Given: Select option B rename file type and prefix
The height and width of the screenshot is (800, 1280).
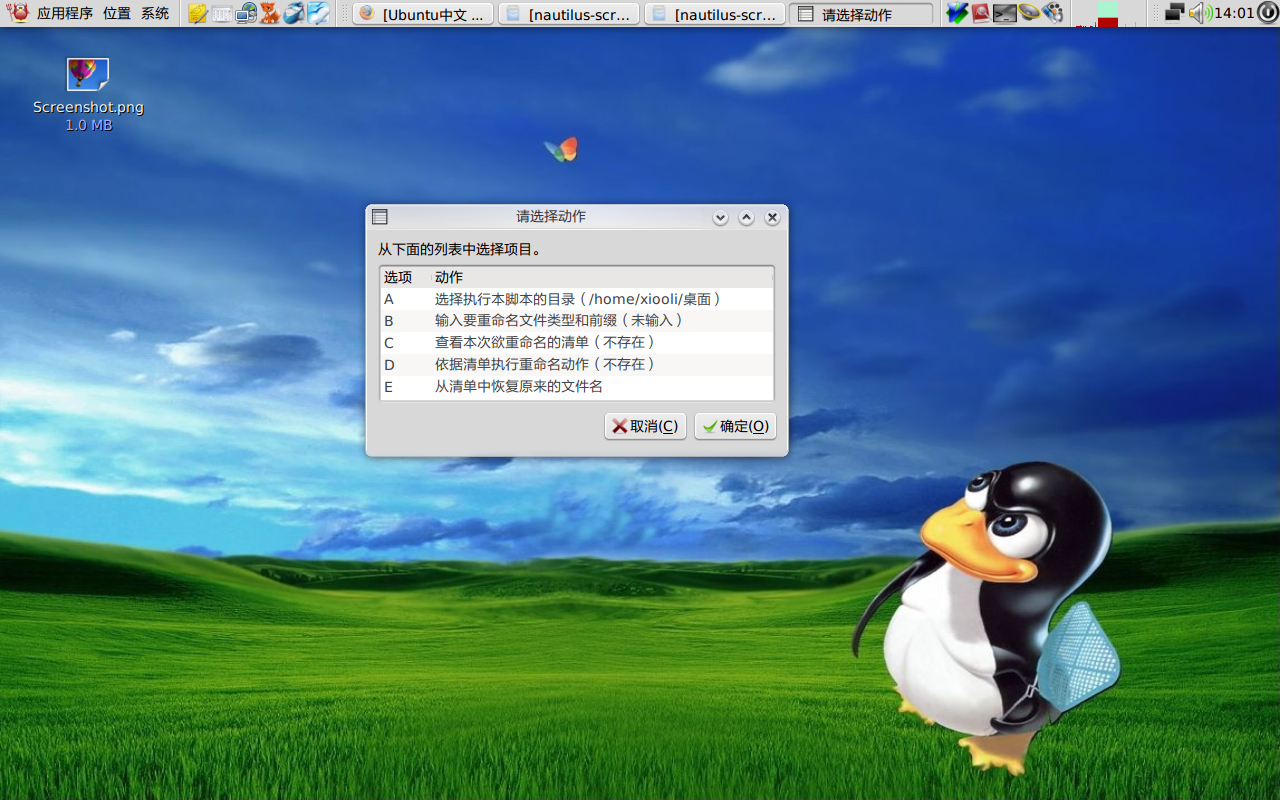Looking at the screenshot, I should 577,321.
